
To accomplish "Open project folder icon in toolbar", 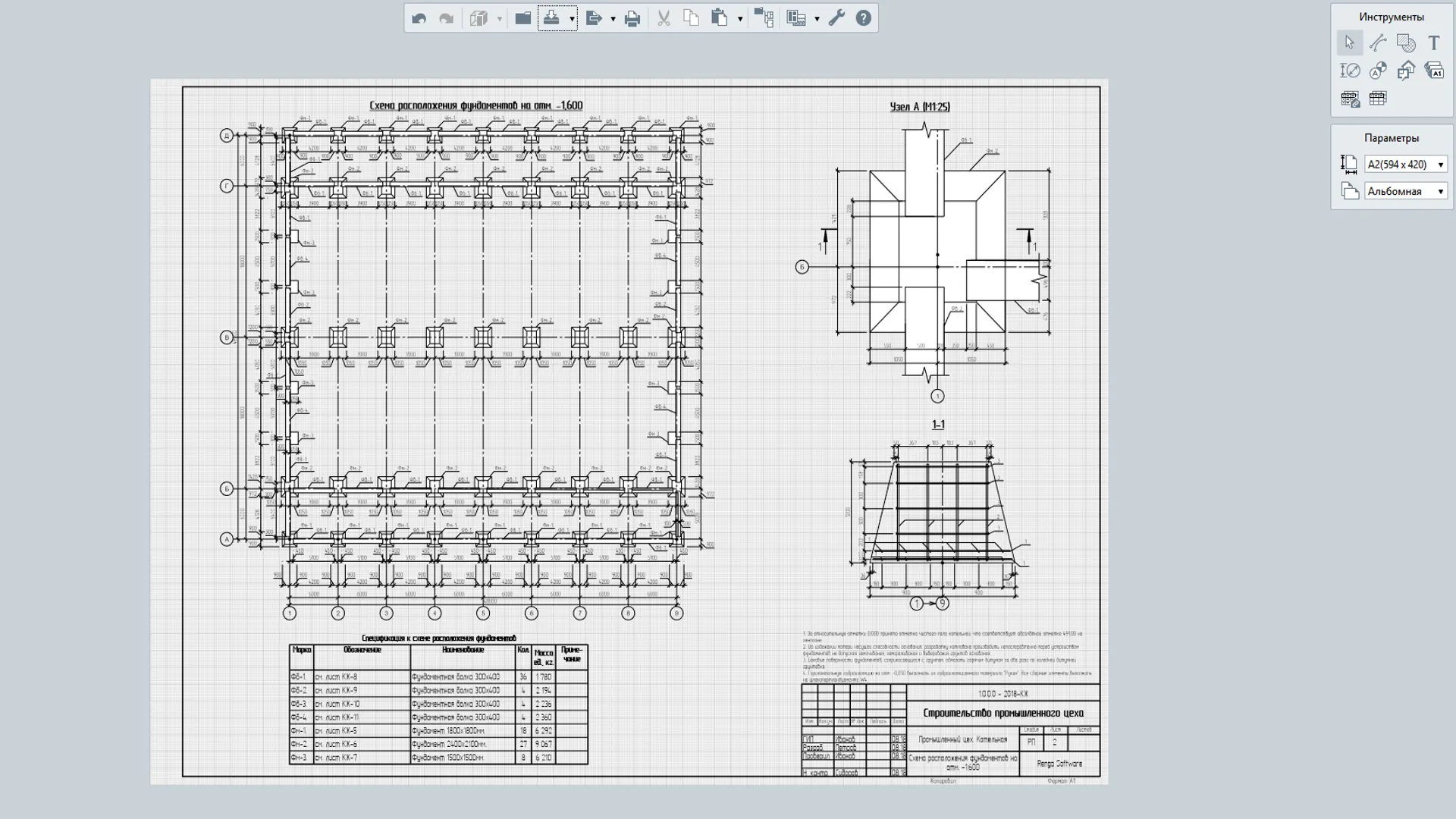I will coord(522,18).
